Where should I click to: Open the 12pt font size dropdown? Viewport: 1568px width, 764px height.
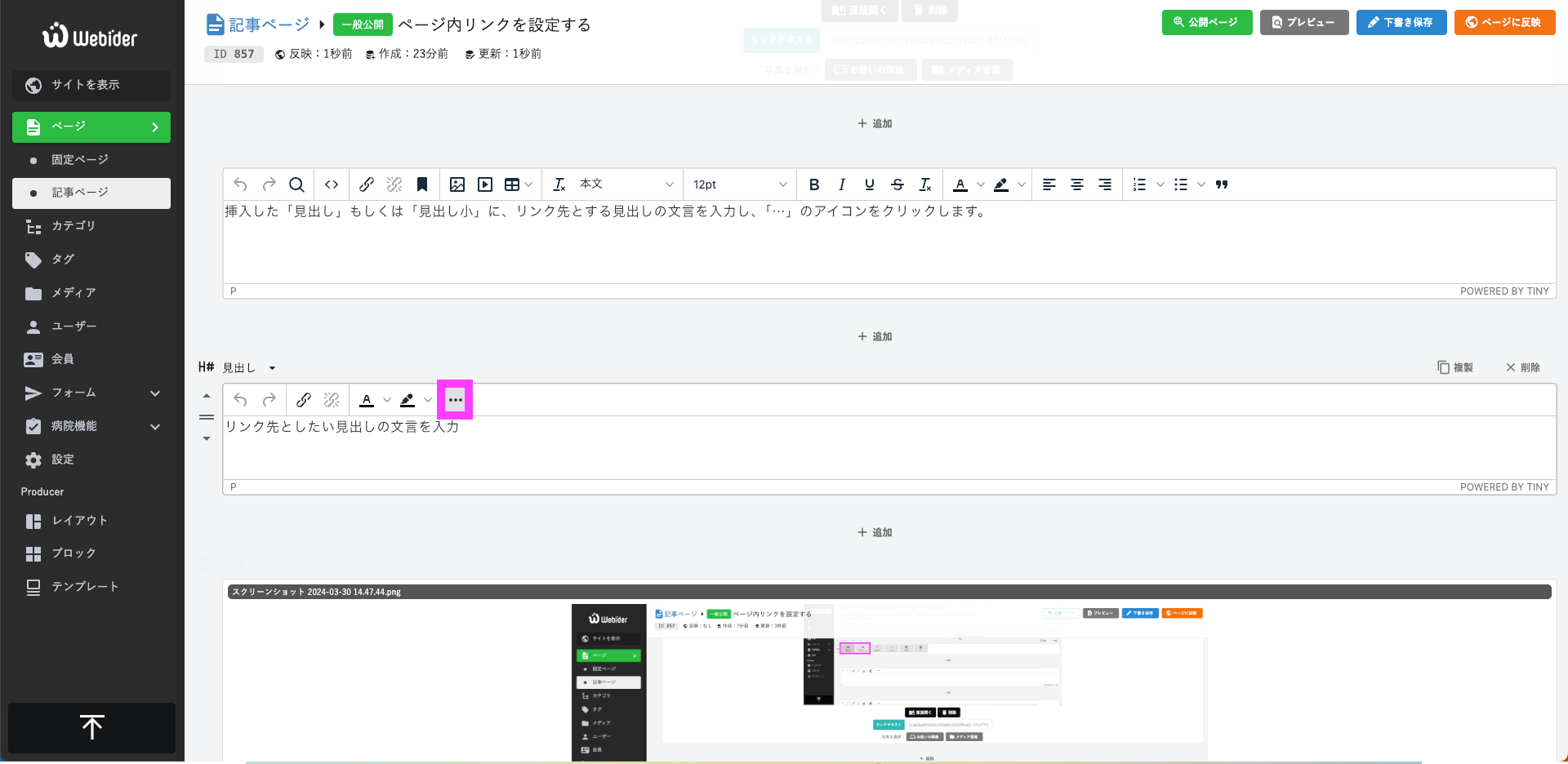(737, 184)
